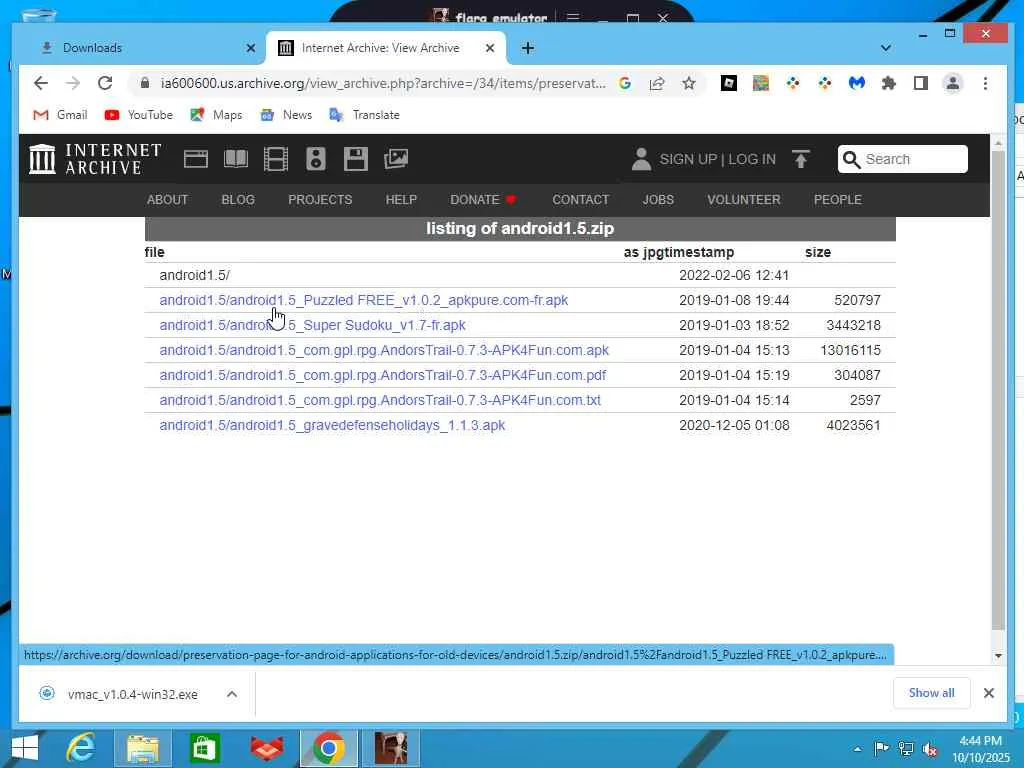Viewport: 1024px width, 768px height.
Task: Open YouTube bookmark
Action: tap(138, 115)
